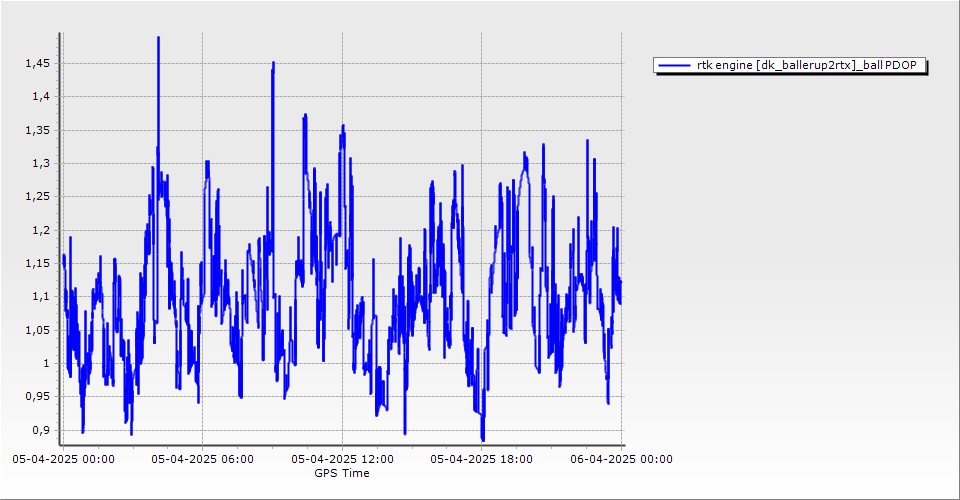Viewport: 960px width, 500px height.
Task: Click the 1,3 y-axis tick label
Action: (41, 163)
